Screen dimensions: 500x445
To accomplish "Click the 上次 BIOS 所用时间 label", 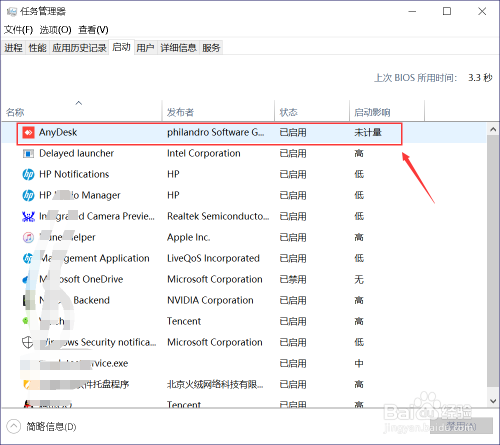I will (x=415, y=78).
